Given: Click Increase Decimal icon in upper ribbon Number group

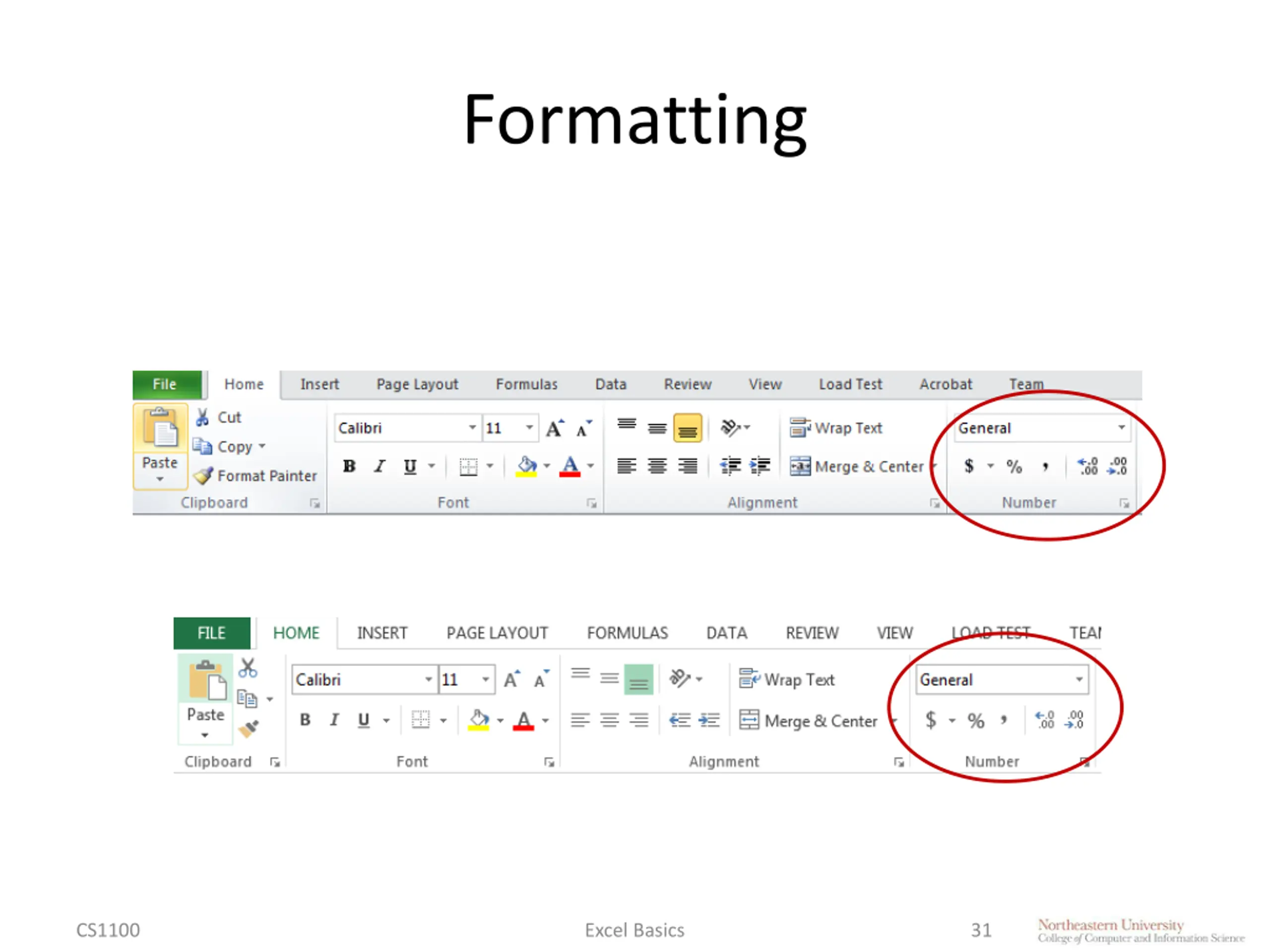Looking at the screenshot, I should tap(1087, 466).
